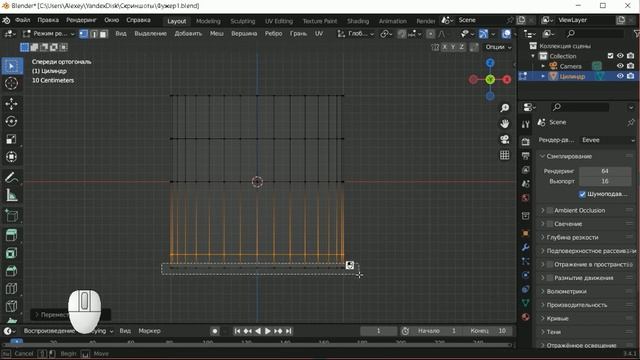Enable edge select mode
640x360 pixels.
[x=94, y=34]
